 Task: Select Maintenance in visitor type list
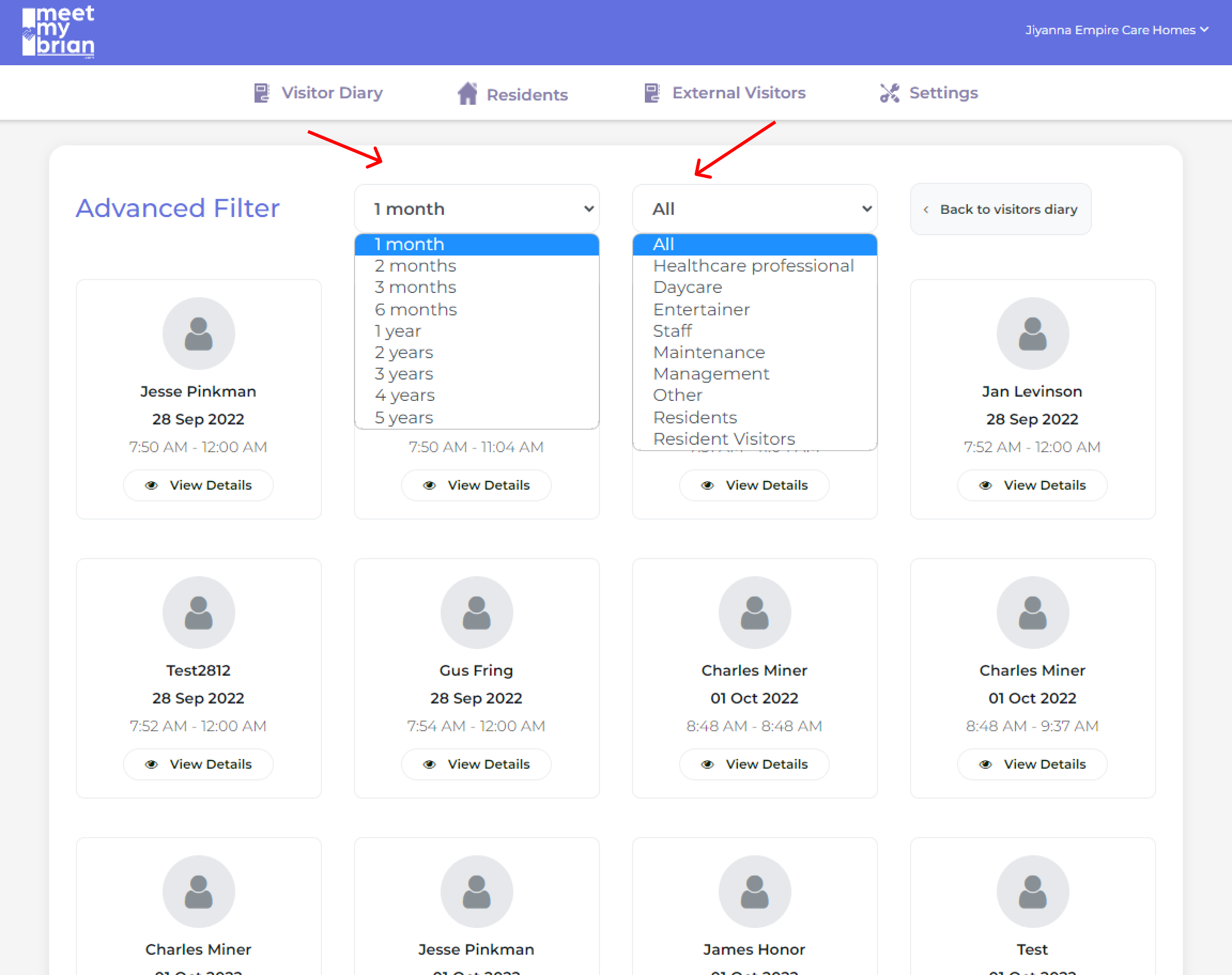point(709,353)
